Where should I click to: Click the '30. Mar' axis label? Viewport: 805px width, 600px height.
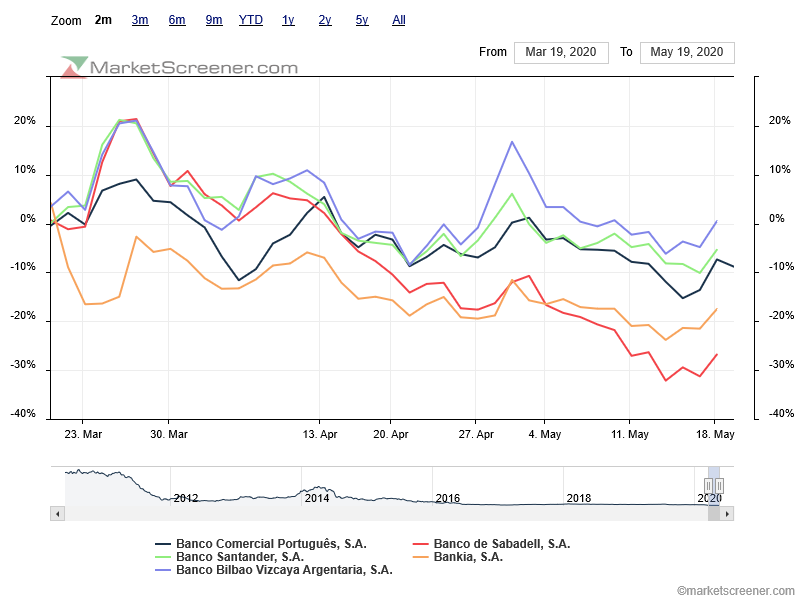click(169, 434)
